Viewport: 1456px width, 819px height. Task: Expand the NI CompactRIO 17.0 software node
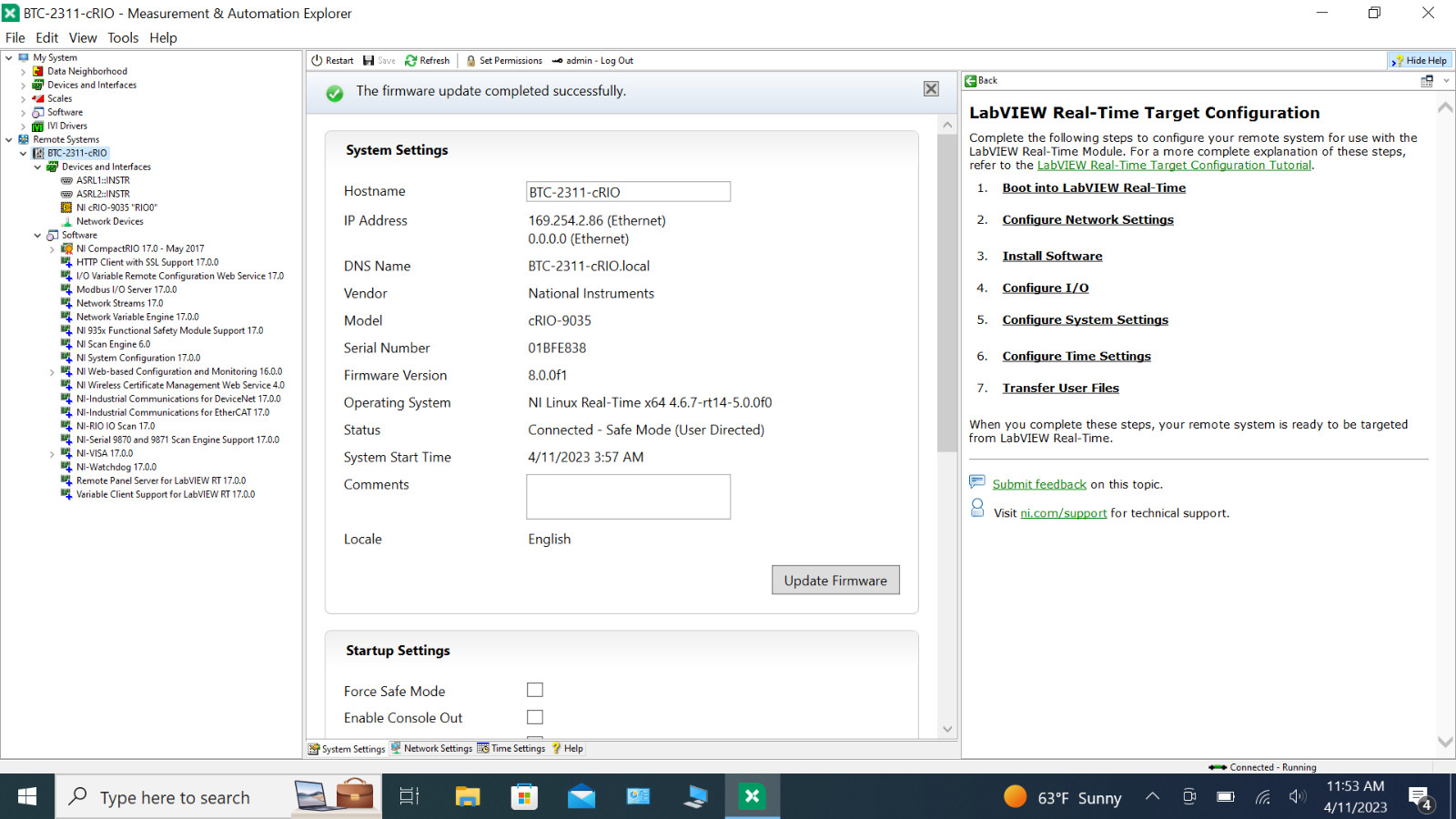coord(52,248)
